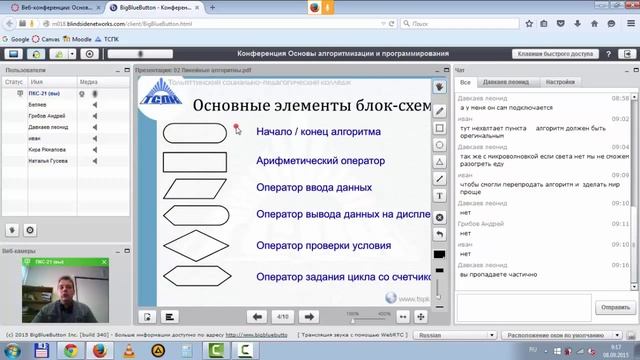This screenshot has height=360, width=640.
Task: Click the Firefox home icon
Action: [594, 24]
